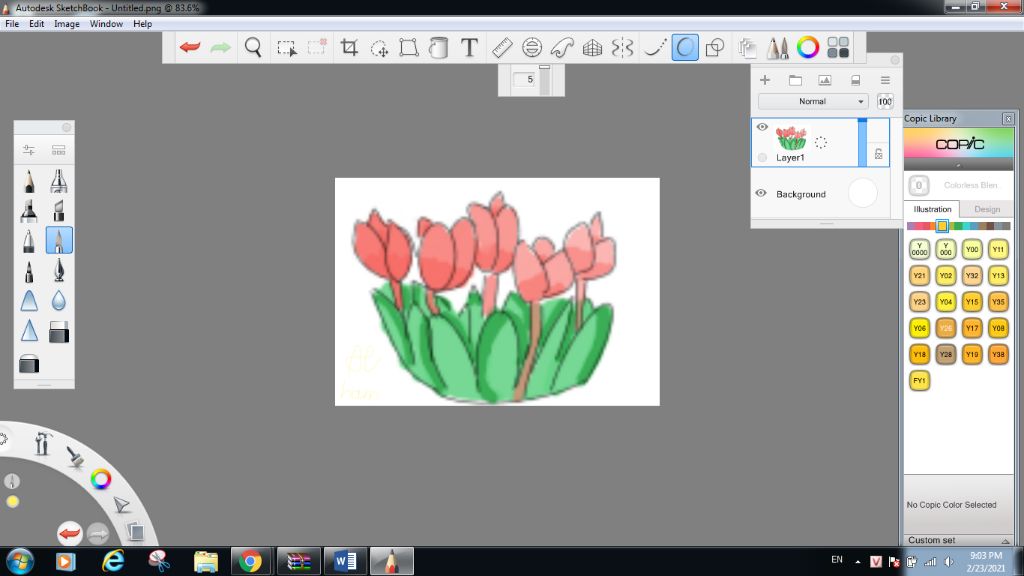Pick Copic color Y38
Screen dimensions: 1024x576
tap(998, 355)
